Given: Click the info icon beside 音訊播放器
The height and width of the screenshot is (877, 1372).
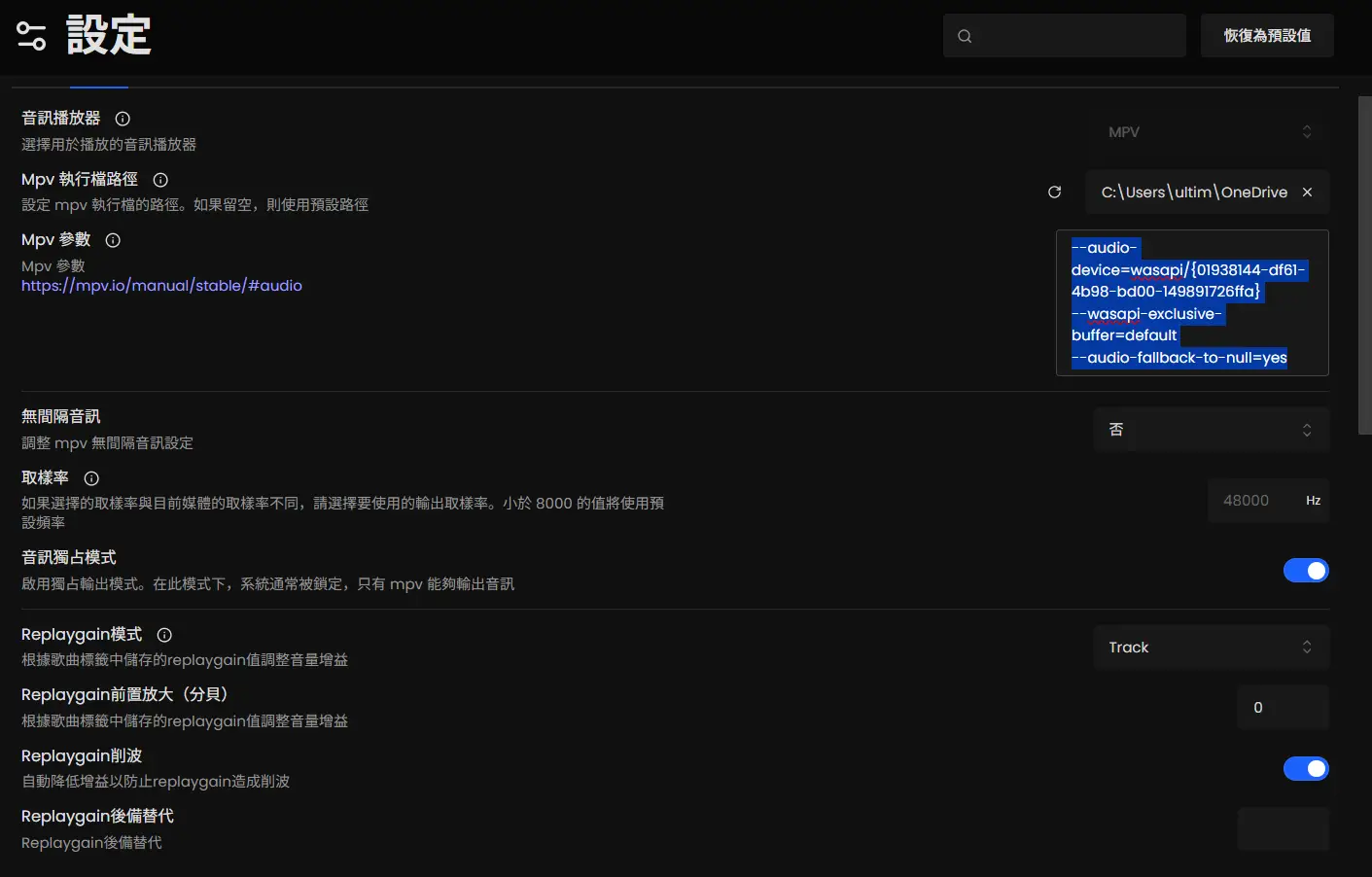Looking at the screenshot, I should pyautogui.click(x=123, y=119).
